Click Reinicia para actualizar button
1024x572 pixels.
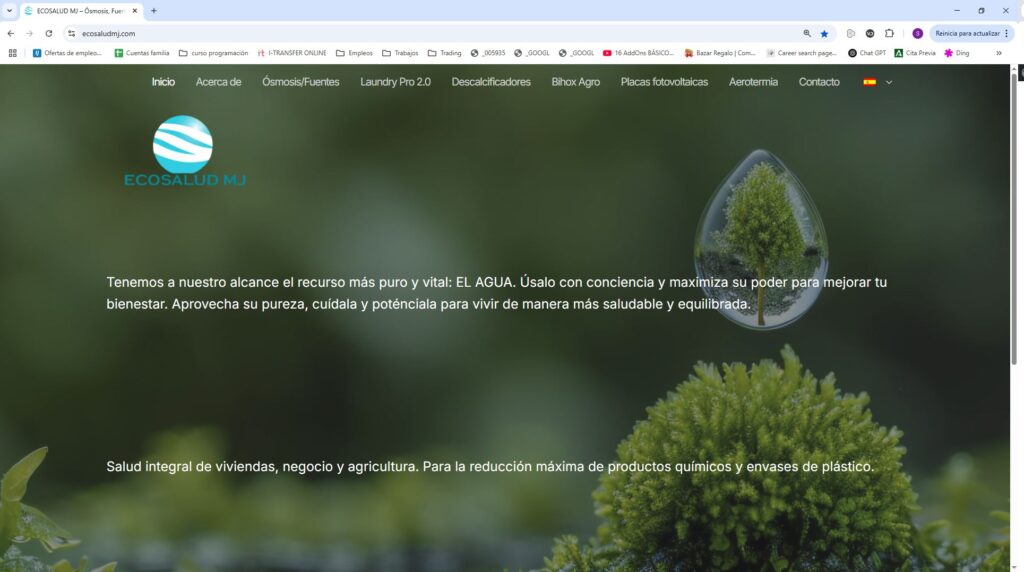[x=972, y=33]
